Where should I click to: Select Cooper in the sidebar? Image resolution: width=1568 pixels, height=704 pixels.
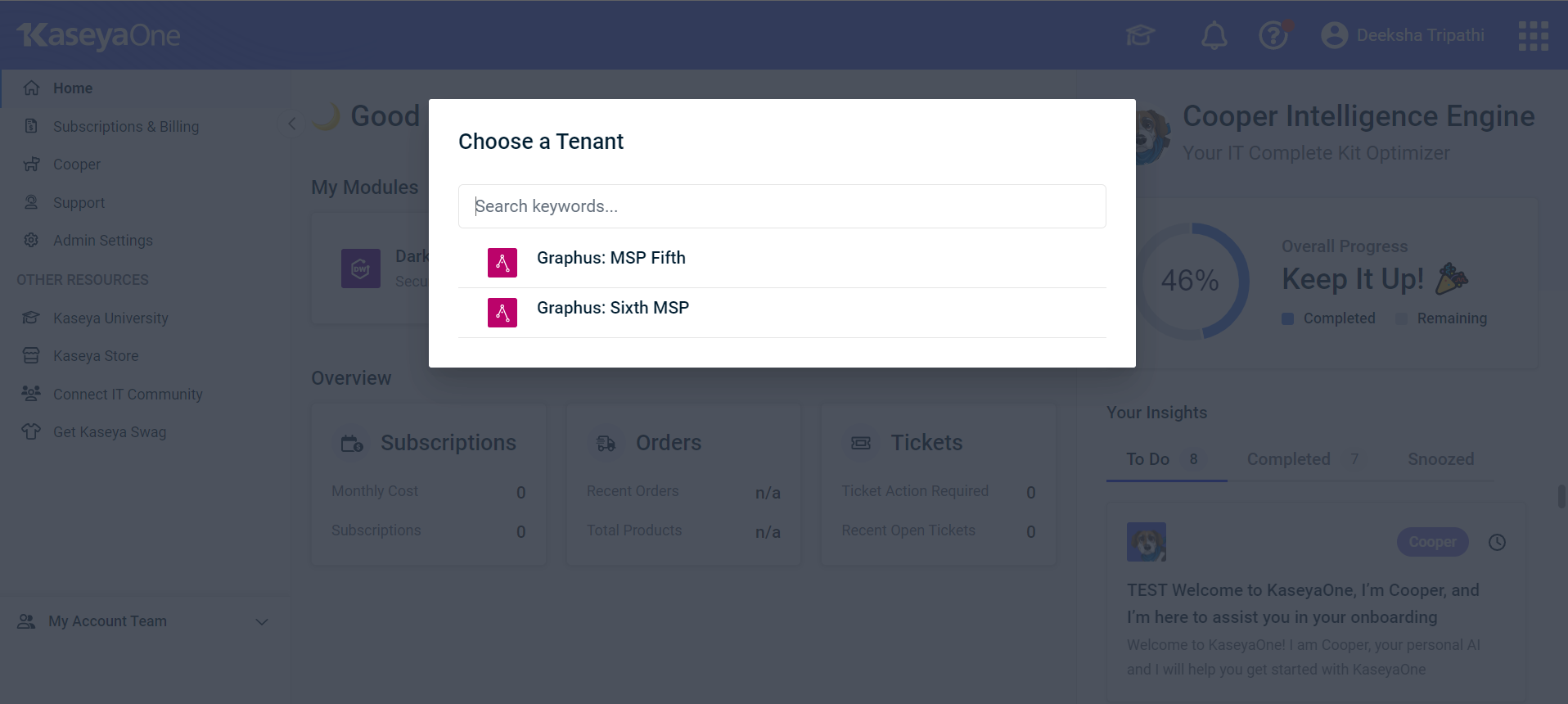77,164
